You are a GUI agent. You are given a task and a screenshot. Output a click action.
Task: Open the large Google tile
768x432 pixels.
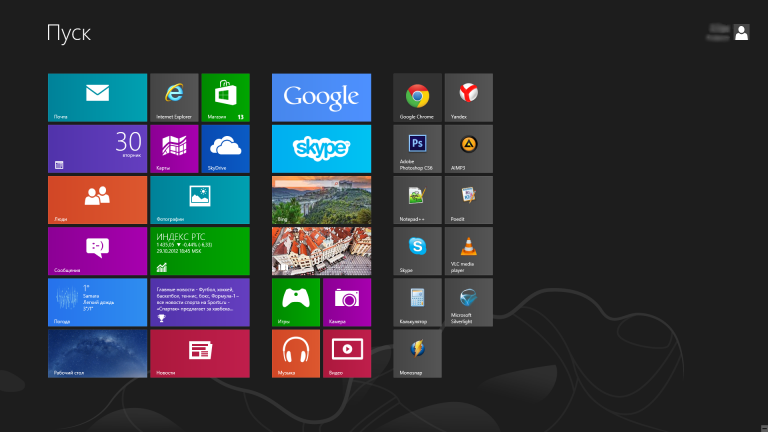321,97
